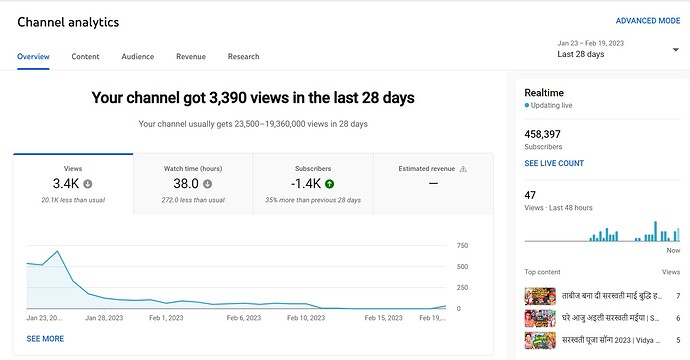Open the second top content video thumbnail with 6 views
This screenshot has width=690, height=360.
click(540, 318)
